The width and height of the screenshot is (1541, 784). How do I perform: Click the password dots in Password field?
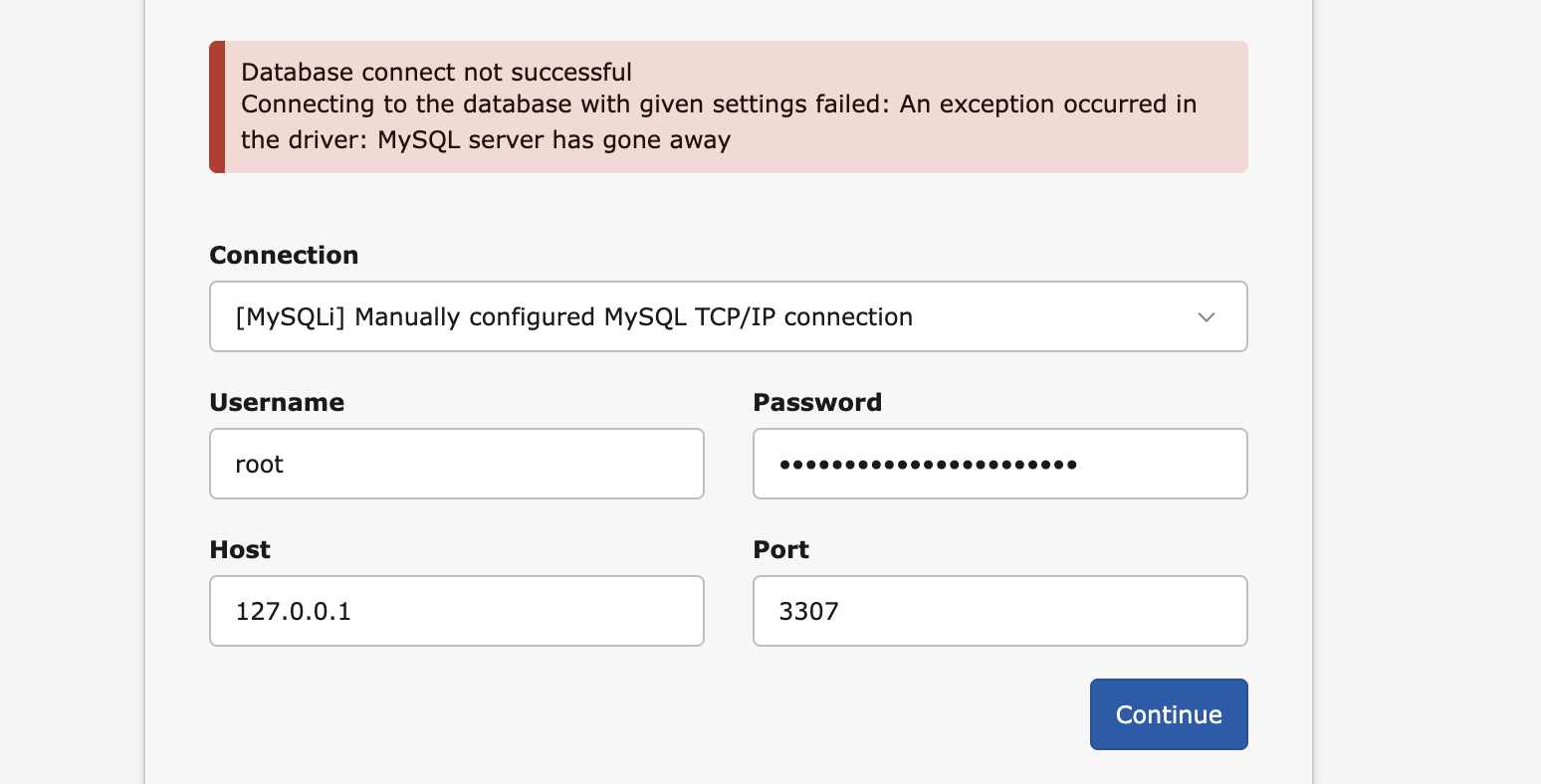pos(928,465)
